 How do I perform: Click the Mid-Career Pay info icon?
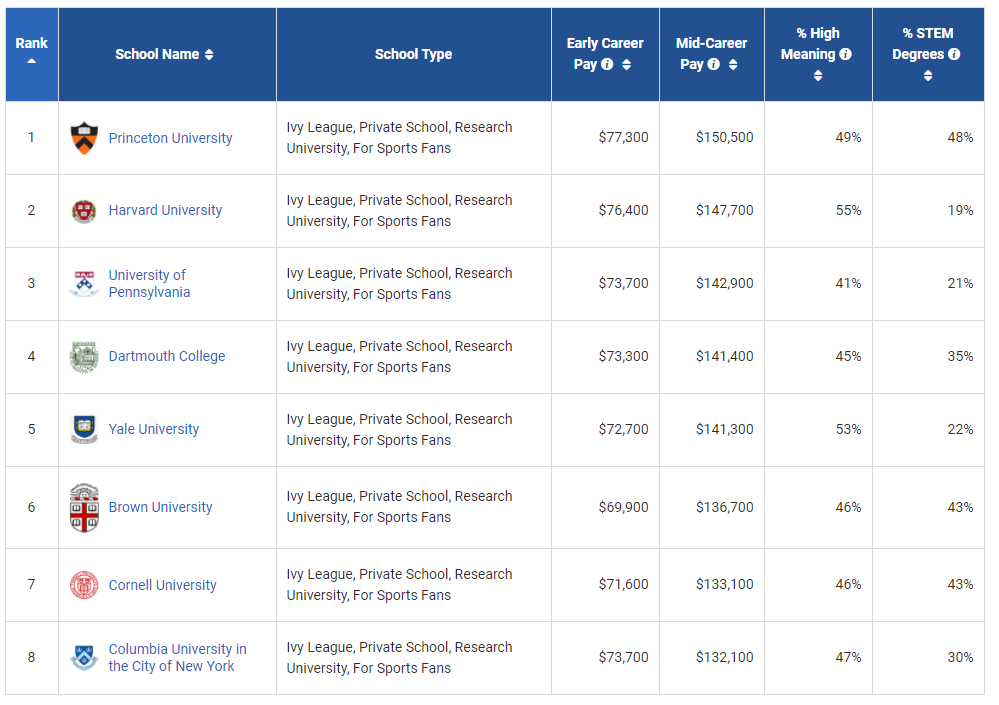pyautogui.click(x=713, y=65)
